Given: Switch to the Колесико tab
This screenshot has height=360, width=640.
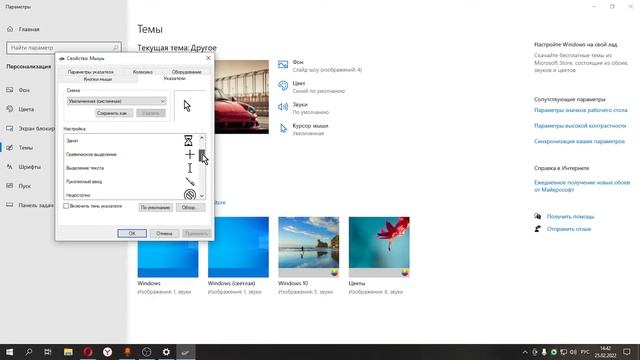Looking at the screenshot, I should (143, 72).
